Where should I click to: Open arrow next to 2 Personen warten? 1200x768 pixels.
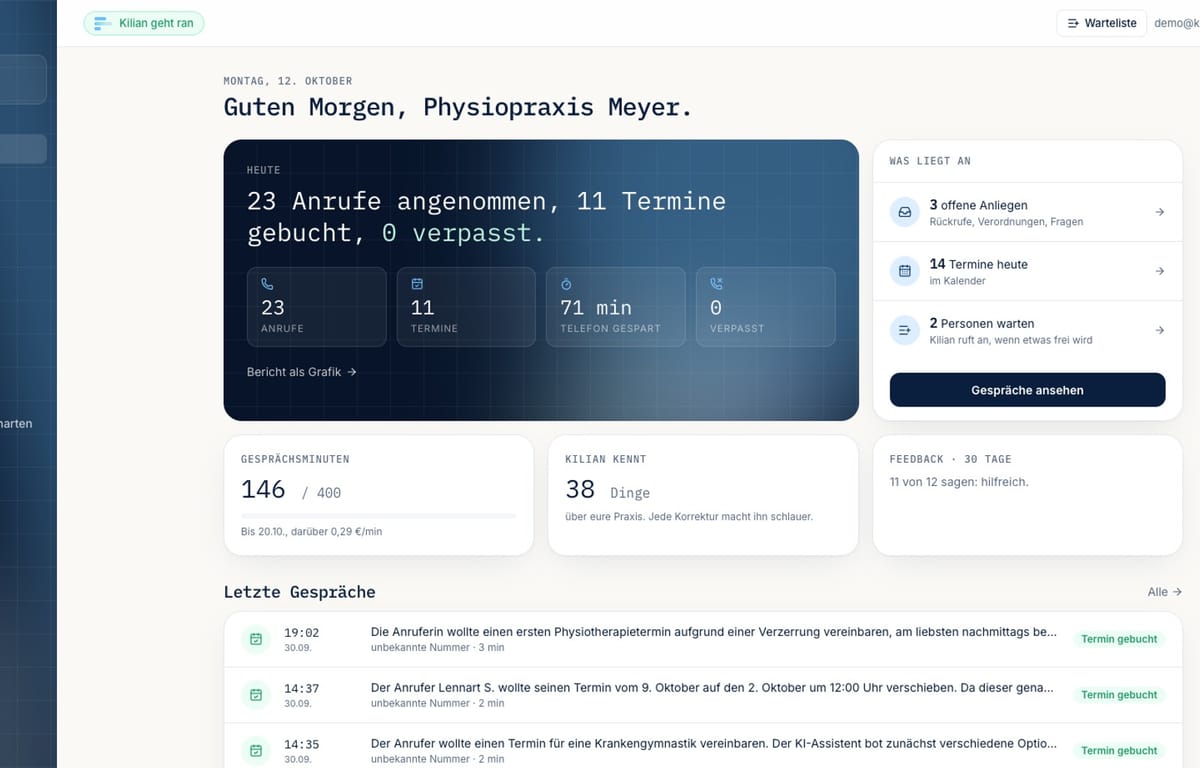(1159, 330)
